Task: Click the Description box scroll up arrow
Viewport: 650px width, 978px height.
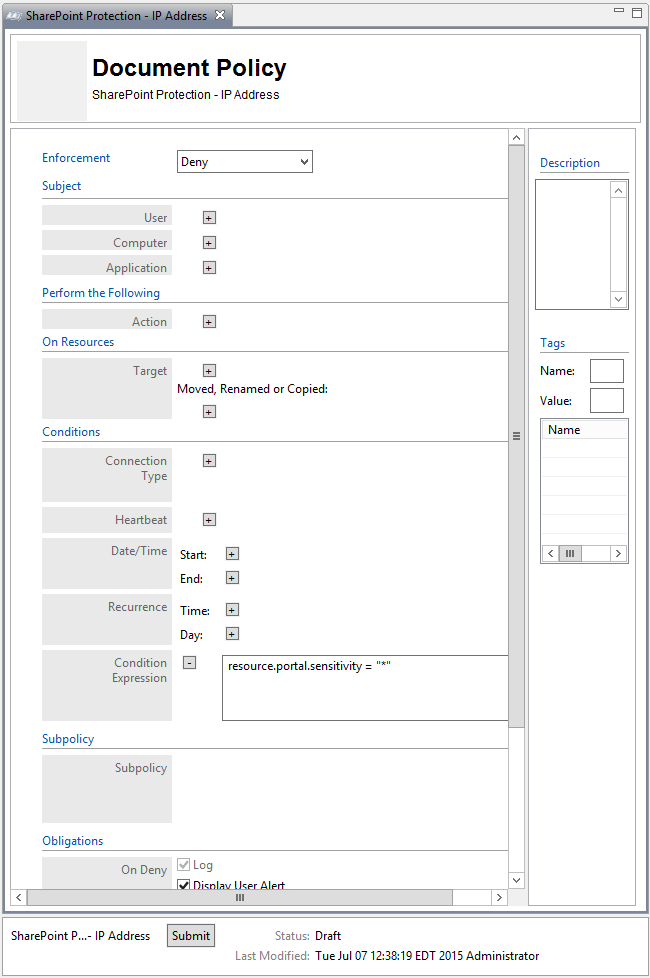Action: coord(618,190)
